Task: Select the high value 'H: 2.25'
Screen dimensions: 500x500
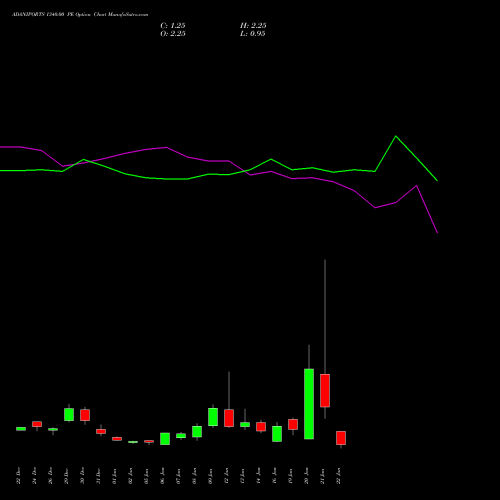Action: [253, 26]
